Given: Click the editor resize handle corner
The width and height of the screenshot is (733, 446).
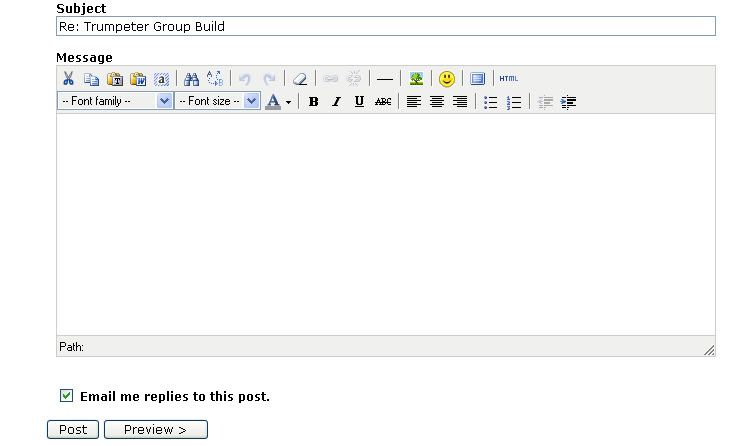Looking at the screenshot, I should (709, 350).
